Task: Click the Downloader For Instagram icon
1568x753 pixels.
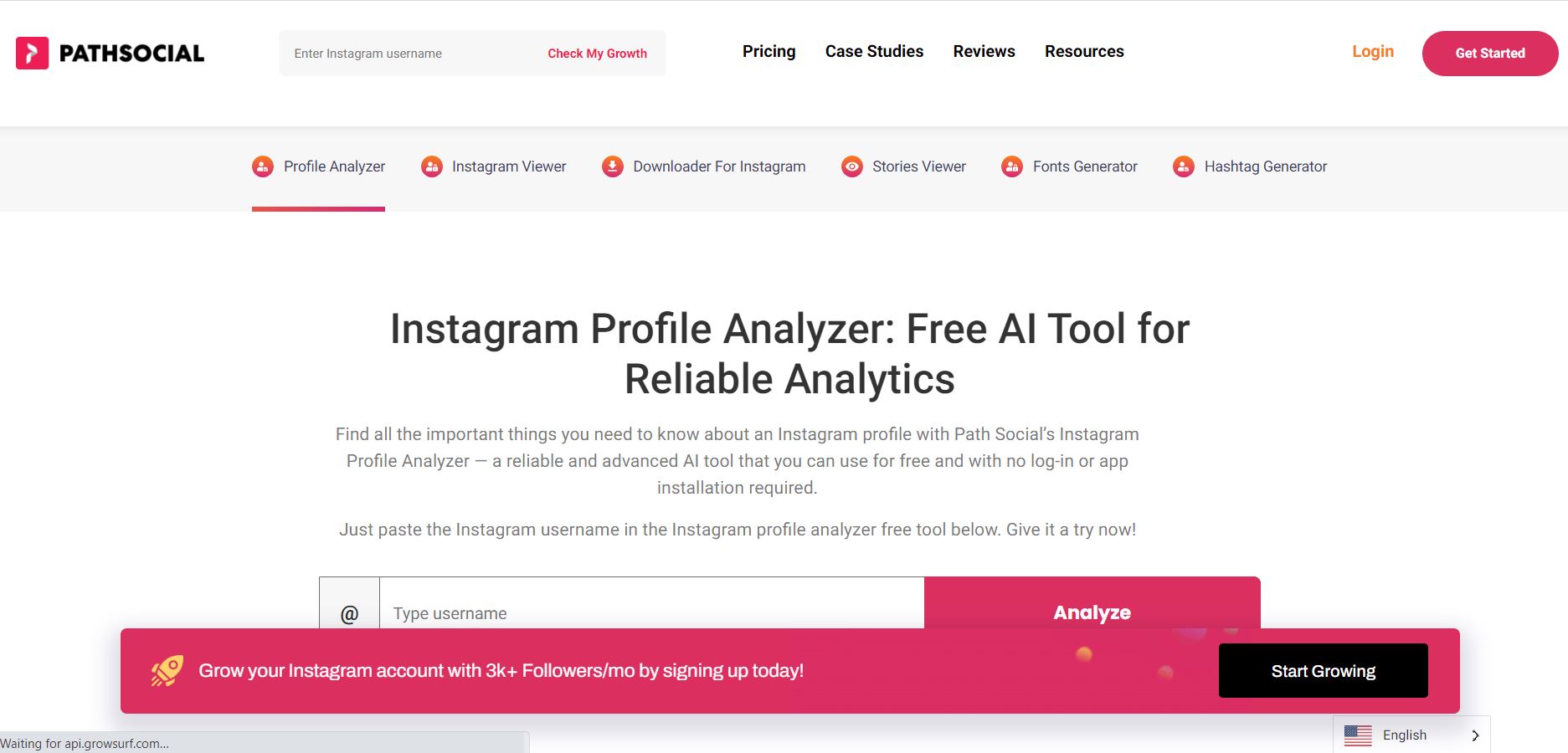Action: pyautogui.click(x=613, y=166)
